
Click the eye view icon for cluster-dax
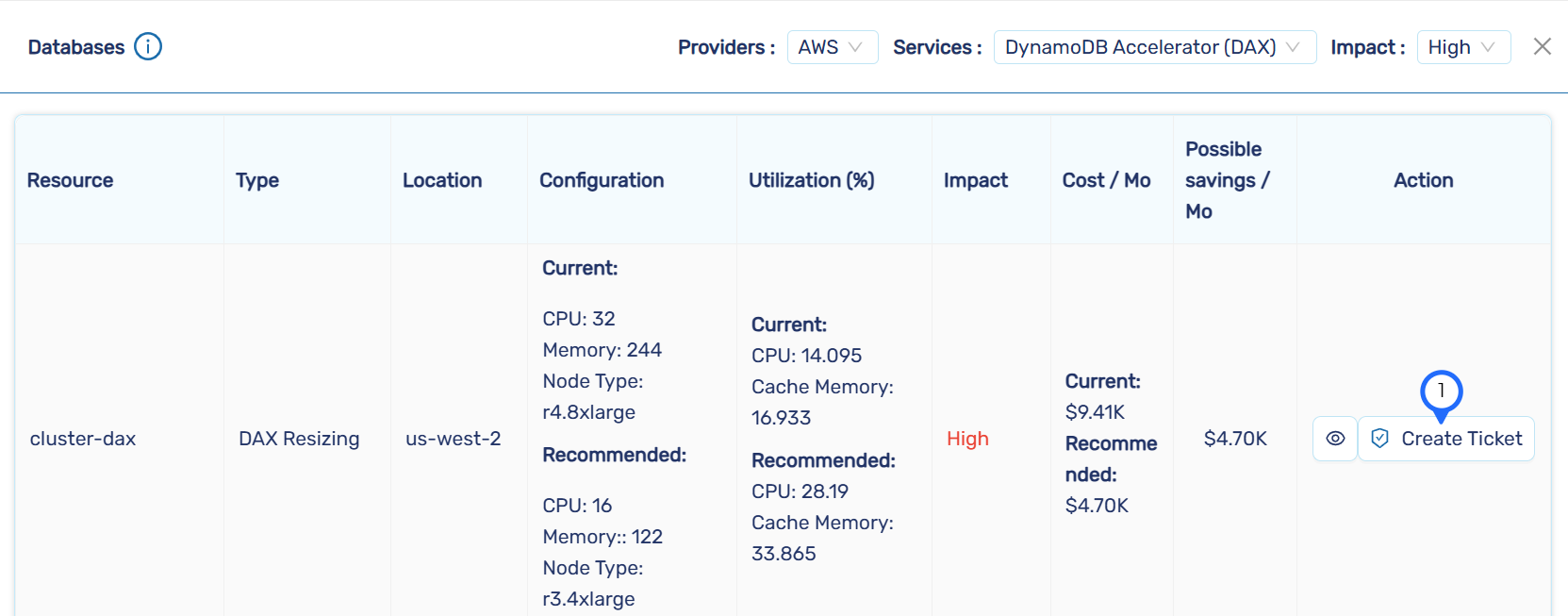click(1335, 439)
